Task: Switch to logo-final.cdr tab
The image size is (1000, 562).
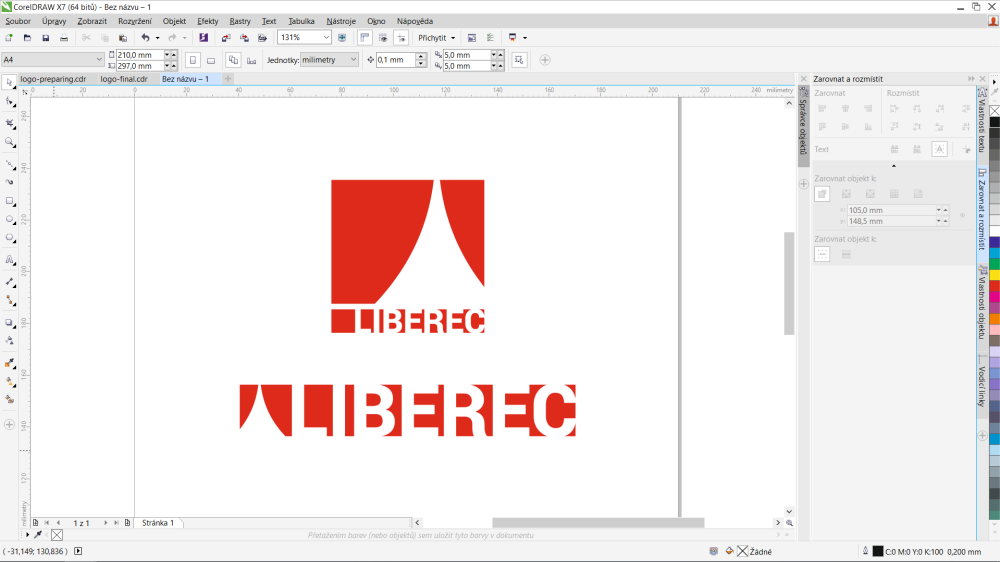Action: click(124, 78)
